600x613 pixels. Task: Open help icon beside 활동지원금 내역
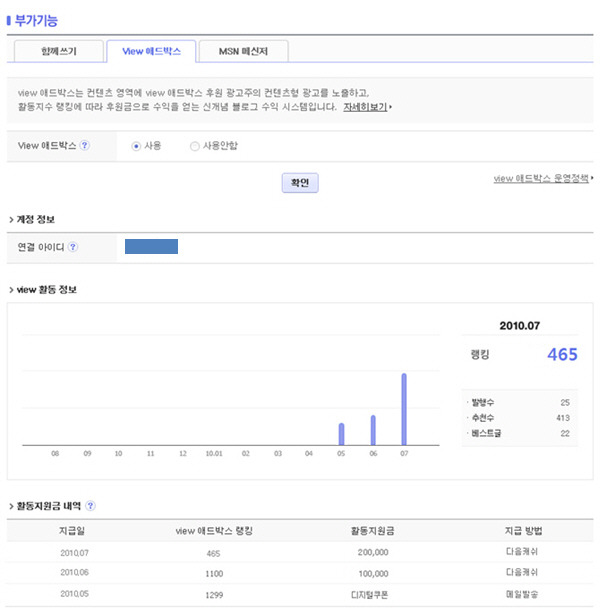[x=90, y=505]
